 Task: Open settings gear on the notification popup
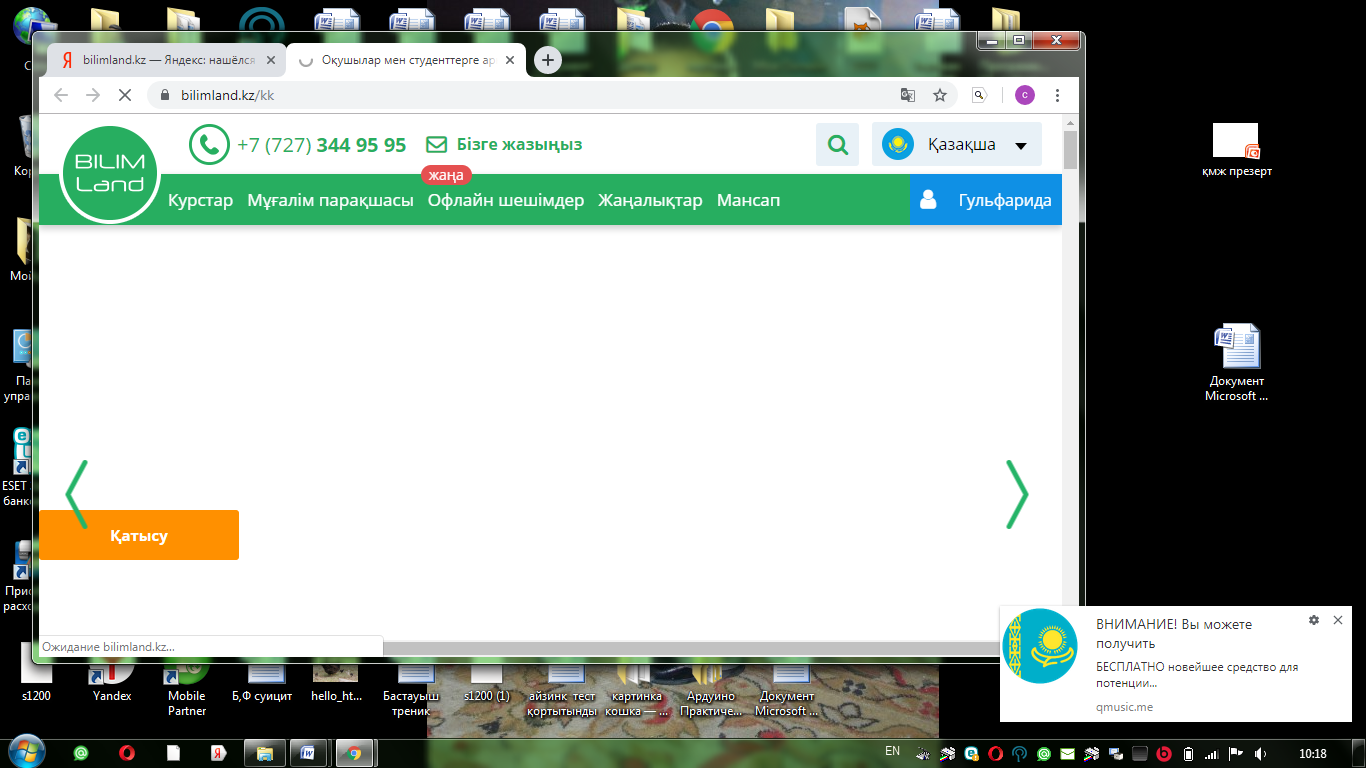(1314, 620)
